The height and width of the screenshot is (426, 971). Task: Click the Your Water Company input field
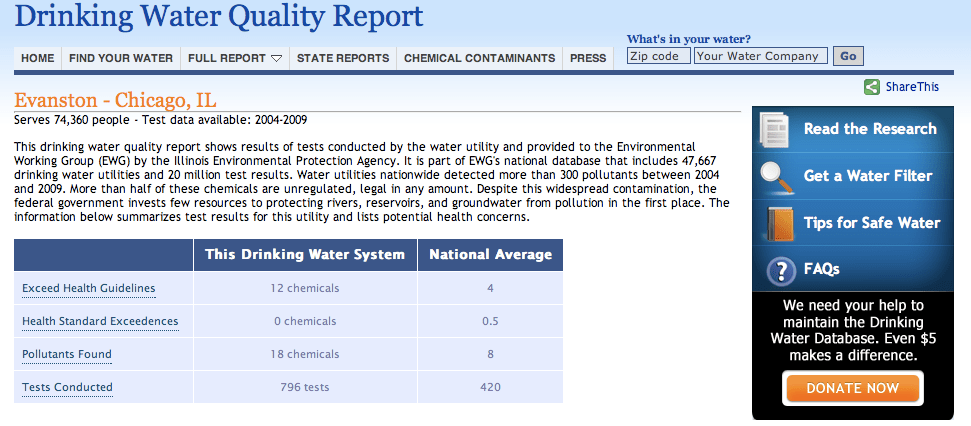coord(761,56)
